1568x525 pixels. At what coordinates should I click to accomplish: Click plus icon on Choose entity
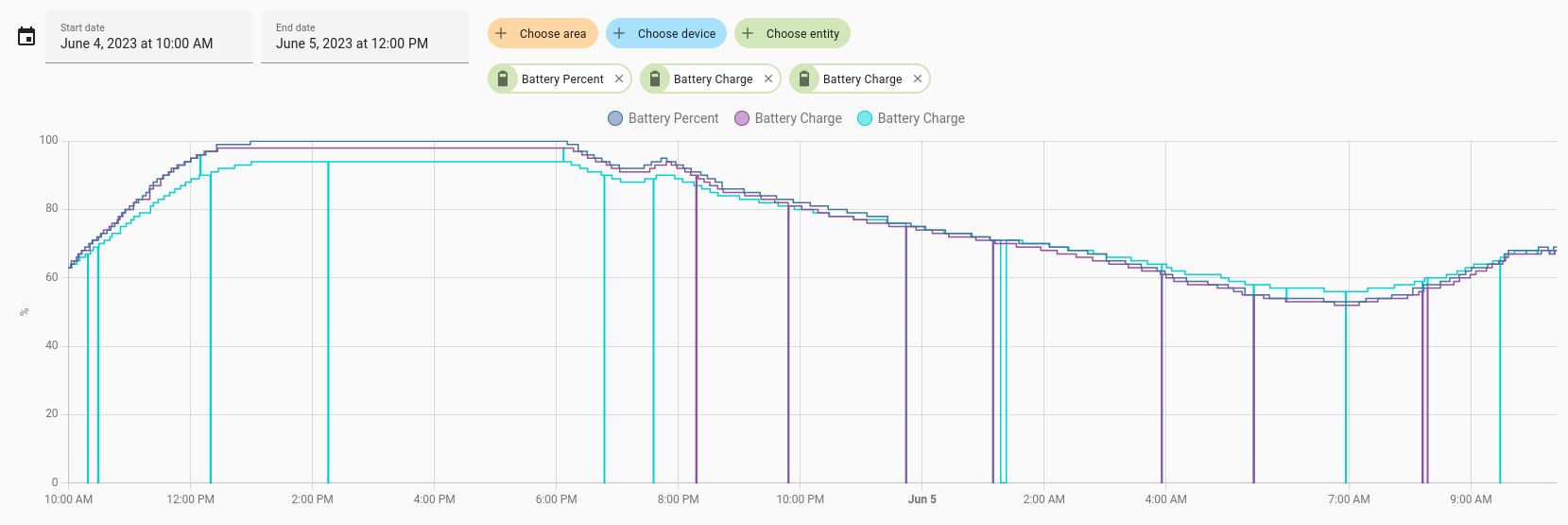(748, 33)
